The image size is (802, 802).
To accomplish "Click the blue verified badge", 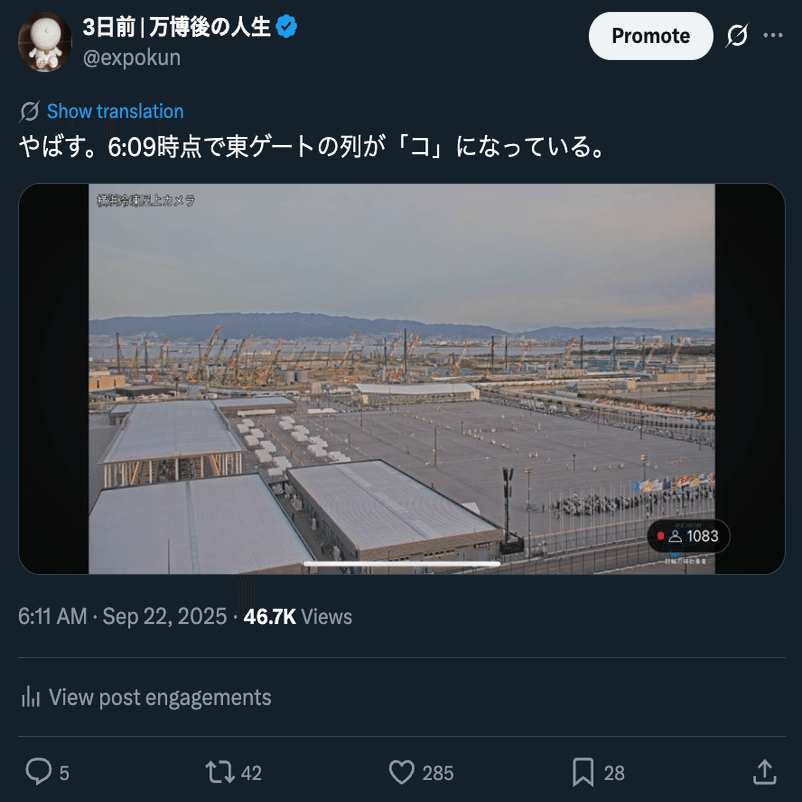I will point(286,27).
